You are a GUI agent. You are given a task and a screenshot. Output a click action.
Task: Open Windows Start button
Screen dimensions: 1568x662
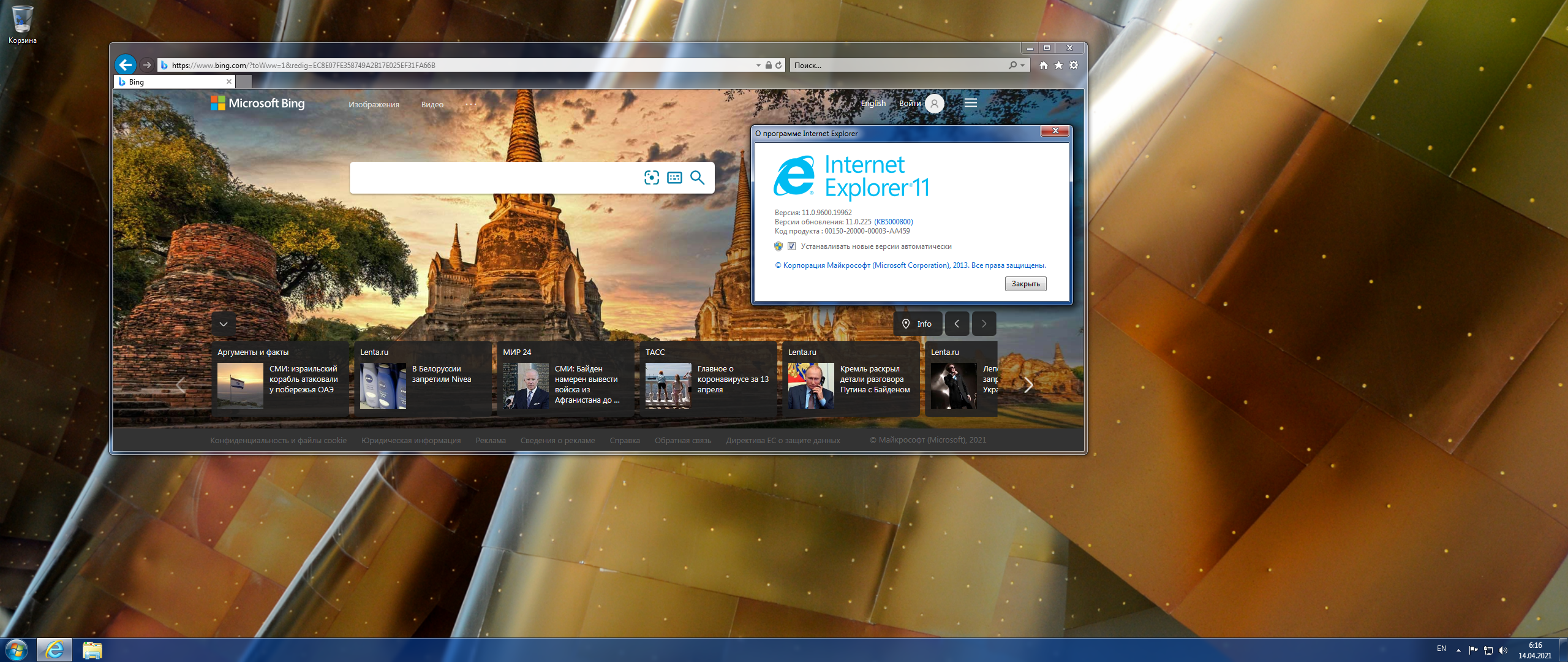coord(17,650)
